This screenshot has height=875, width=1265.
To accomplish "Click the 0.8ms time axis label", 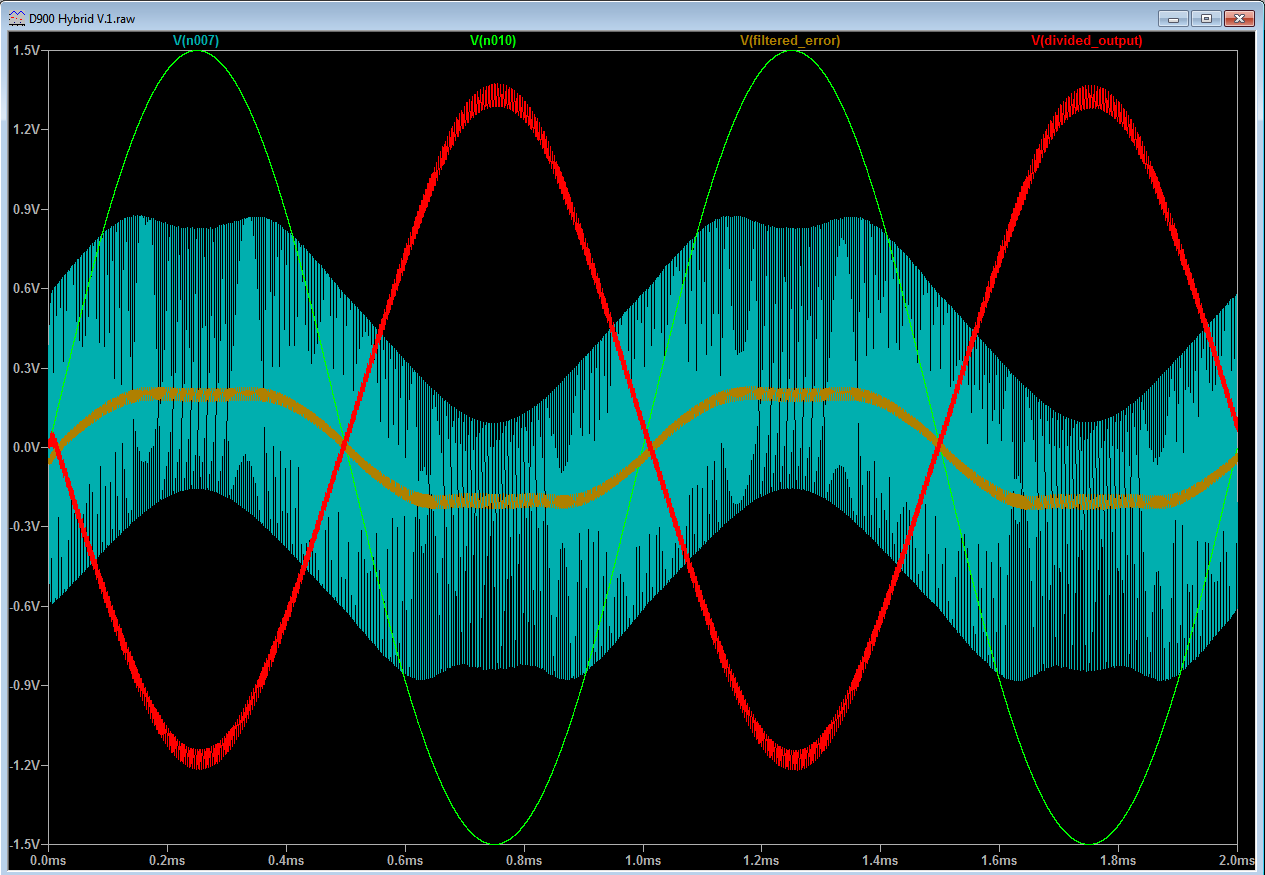I will pos(525,860).
